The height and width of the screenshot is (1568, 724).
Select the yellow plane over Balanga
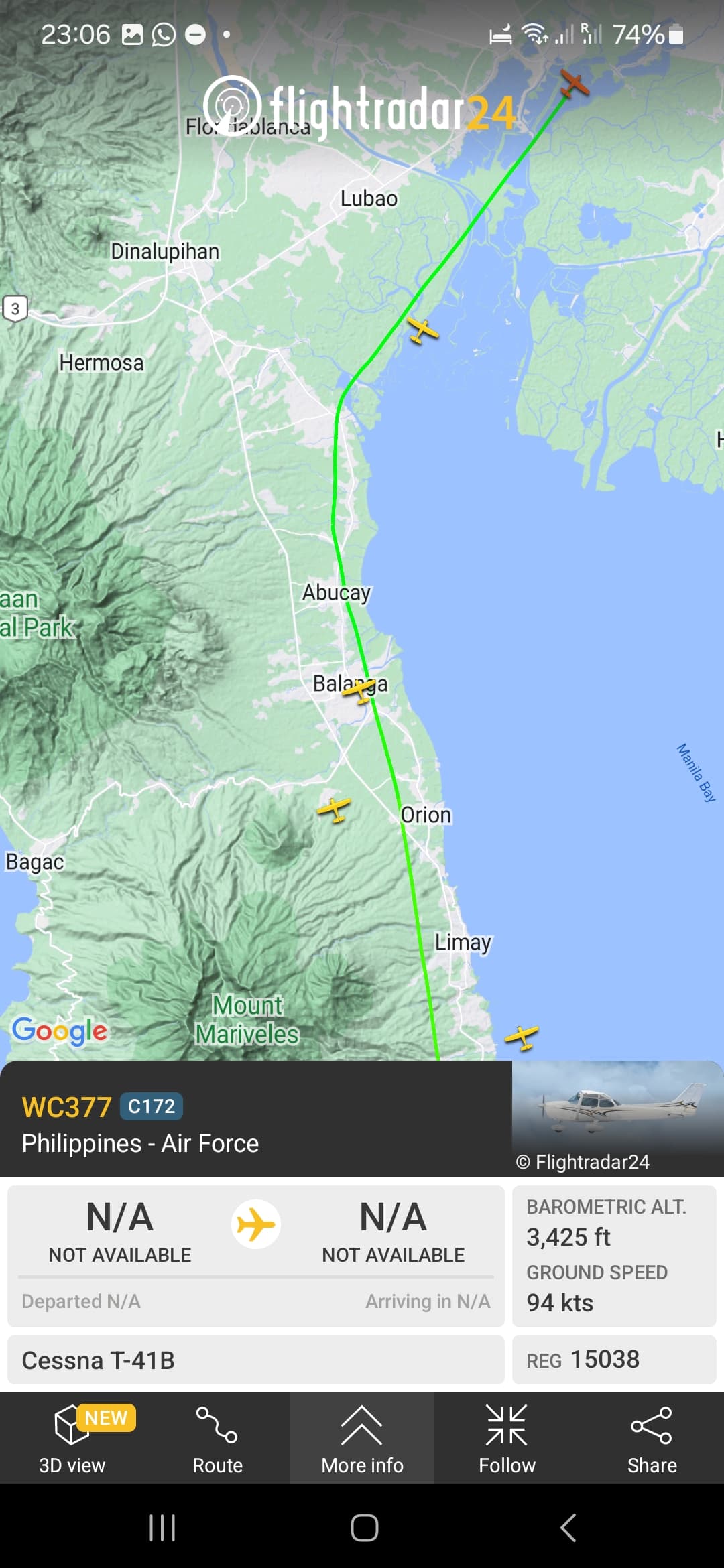[360, 690]
